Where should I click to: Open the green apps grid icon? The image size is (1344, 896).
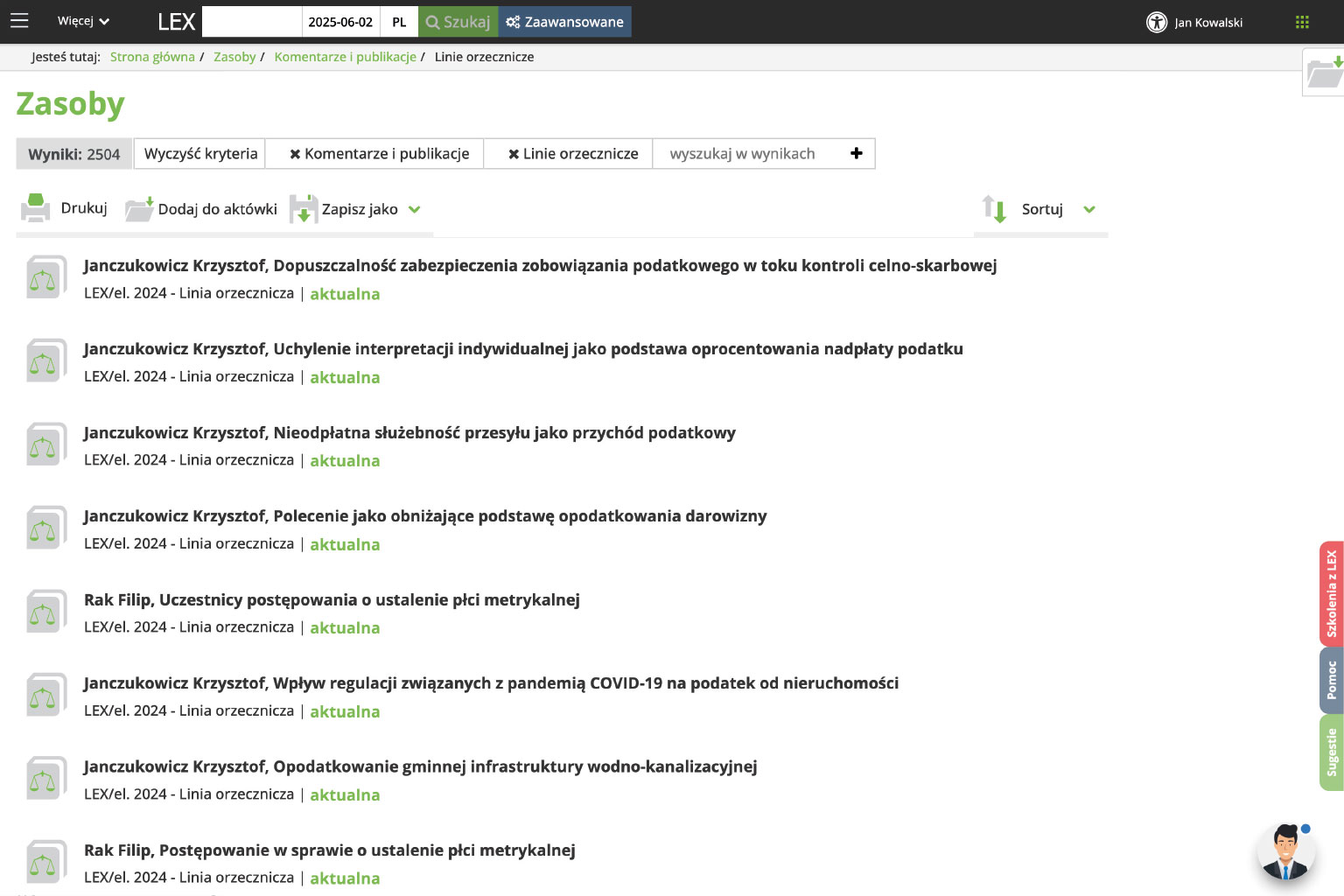tap(1302, 22)
